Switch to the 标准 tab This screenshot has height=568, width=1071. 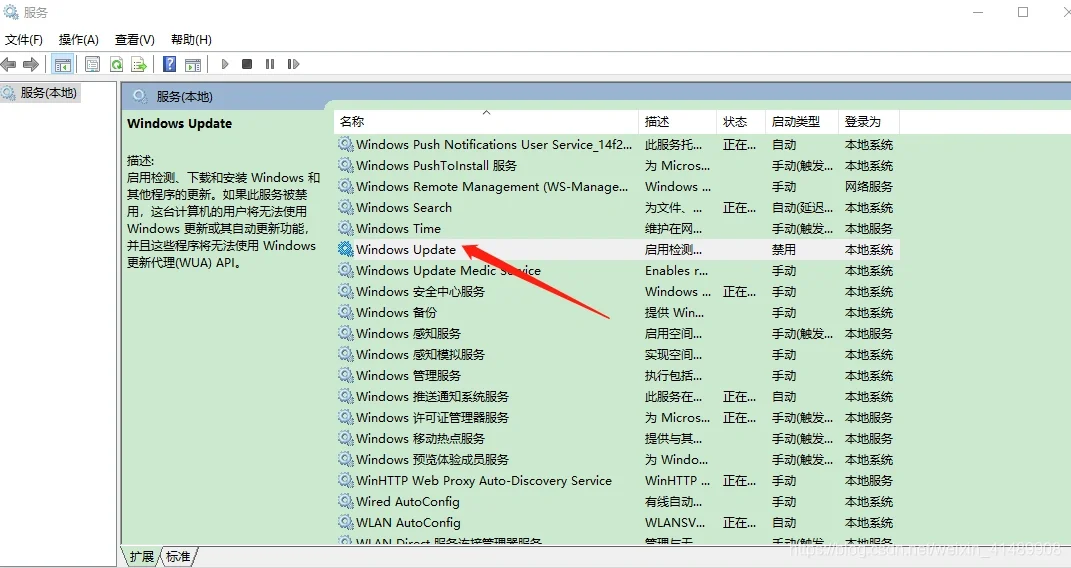coord(178,557)
